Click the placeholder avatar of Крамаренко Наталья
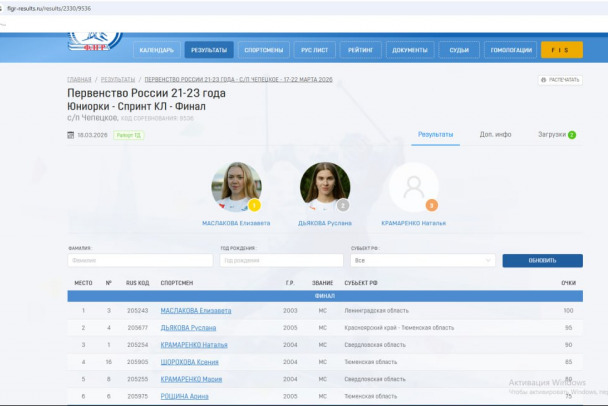The height and width of the screenshot is (406, 608). pyautogui.click(x=413, y=187)
